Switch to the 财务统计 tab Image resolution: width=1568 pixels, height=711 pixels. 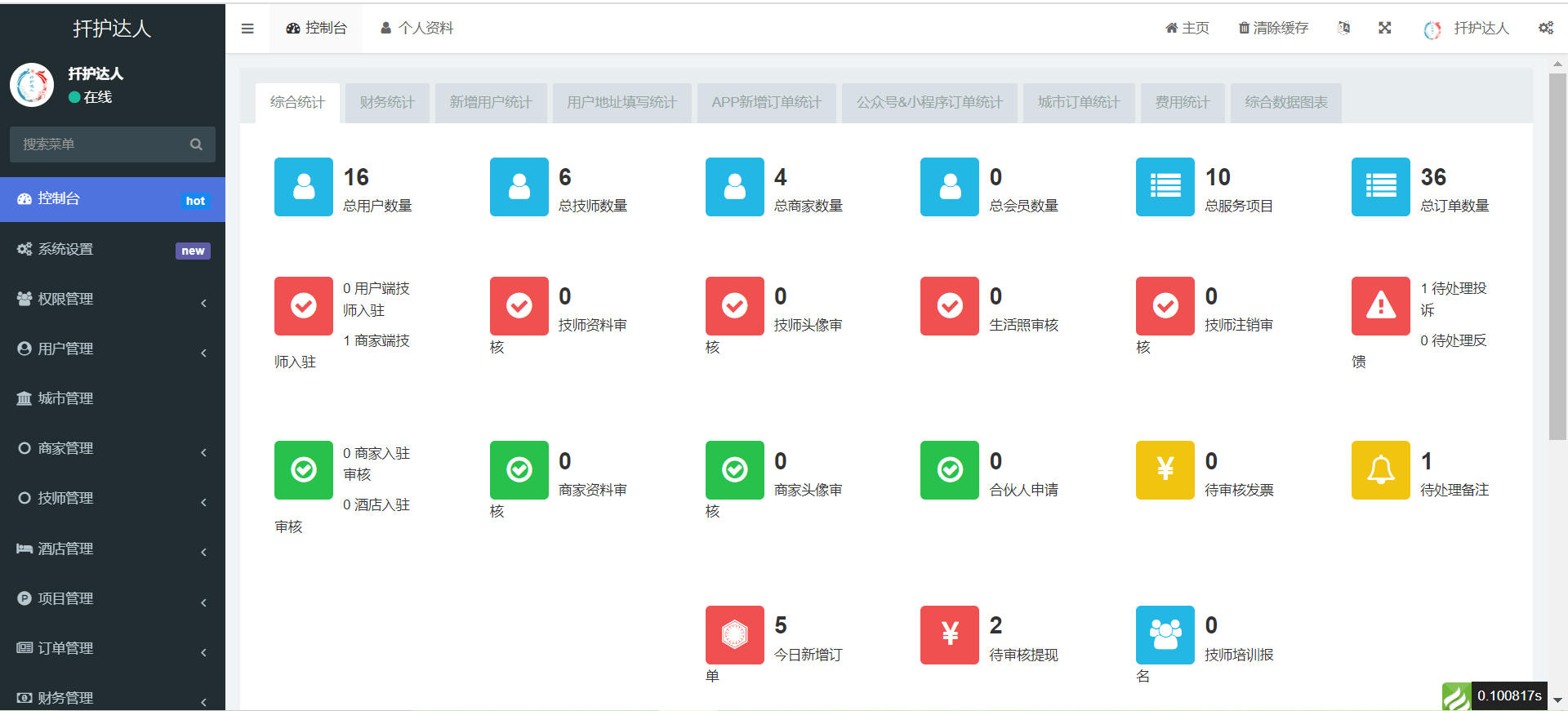(x=387, y=103)
